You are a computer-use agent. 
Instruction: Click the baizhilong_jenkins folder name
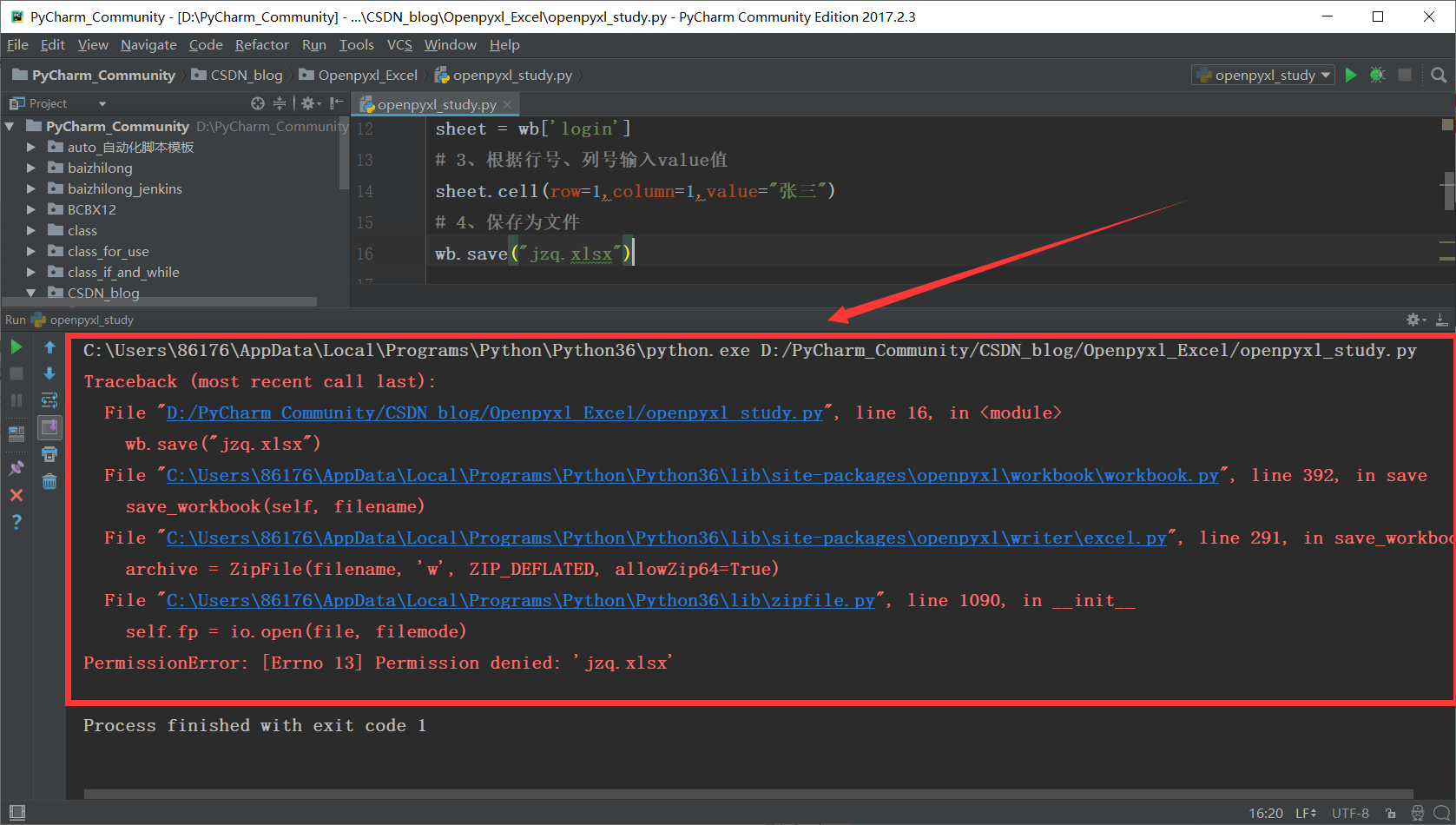coord(125,188)
